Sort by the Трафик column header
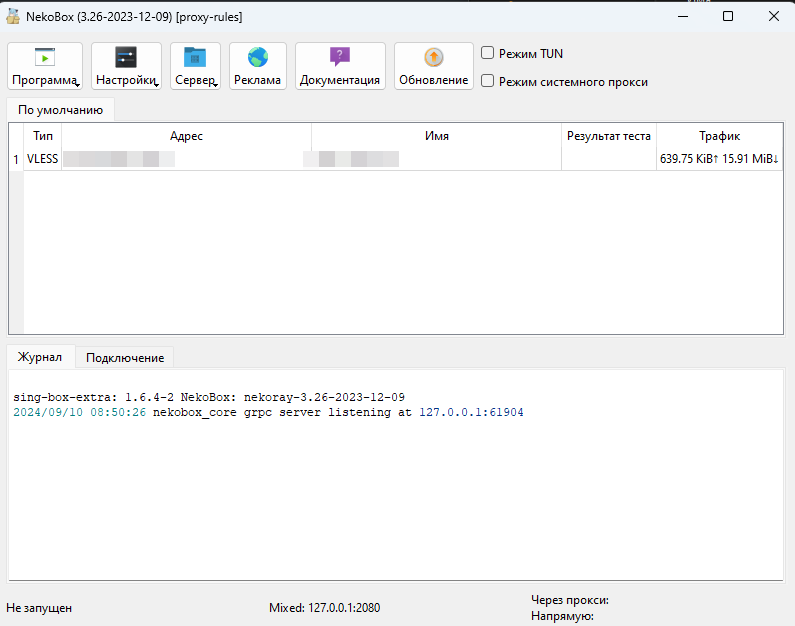 [x=719, y=136]
